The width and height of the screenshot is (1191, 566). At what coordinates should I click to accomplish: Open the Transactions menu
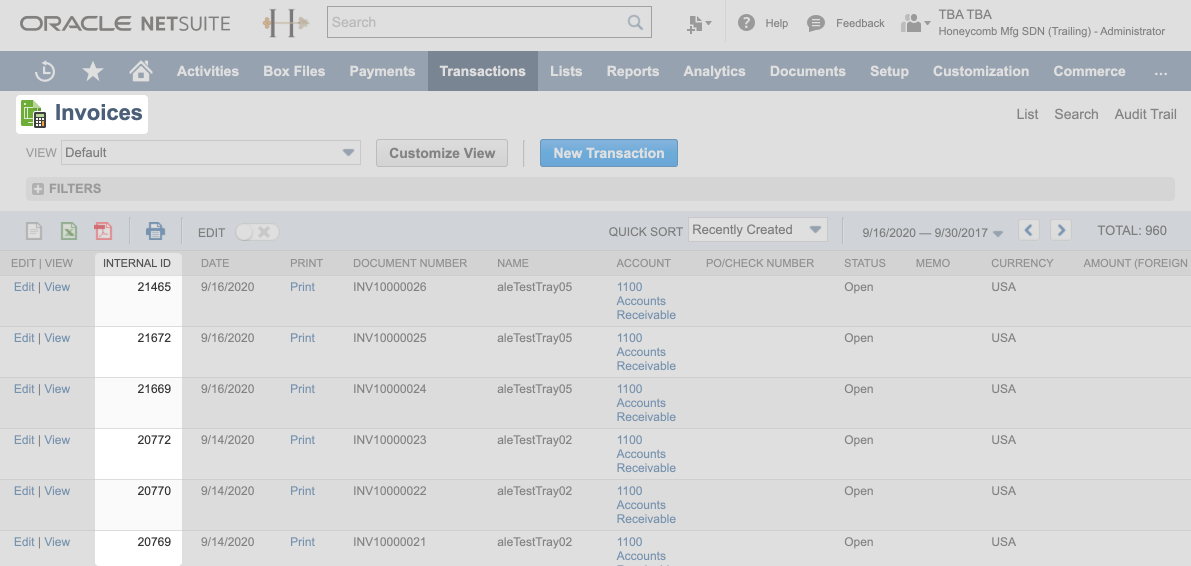[x=482, y=71]
